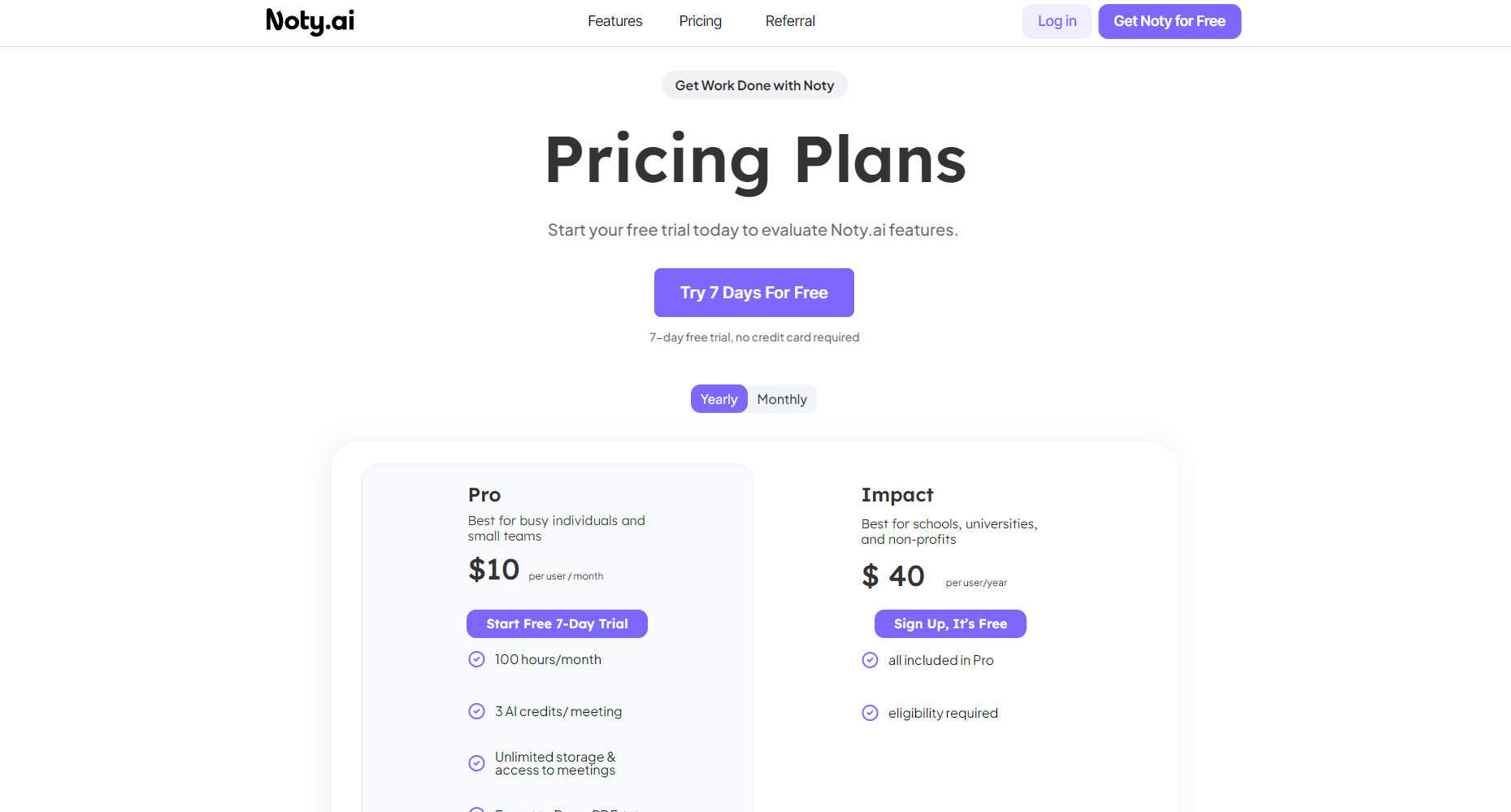Click checkmark icon beside 3 AI credits/meeting
This screenshot has width=1511, height=812.
(477, 711)
